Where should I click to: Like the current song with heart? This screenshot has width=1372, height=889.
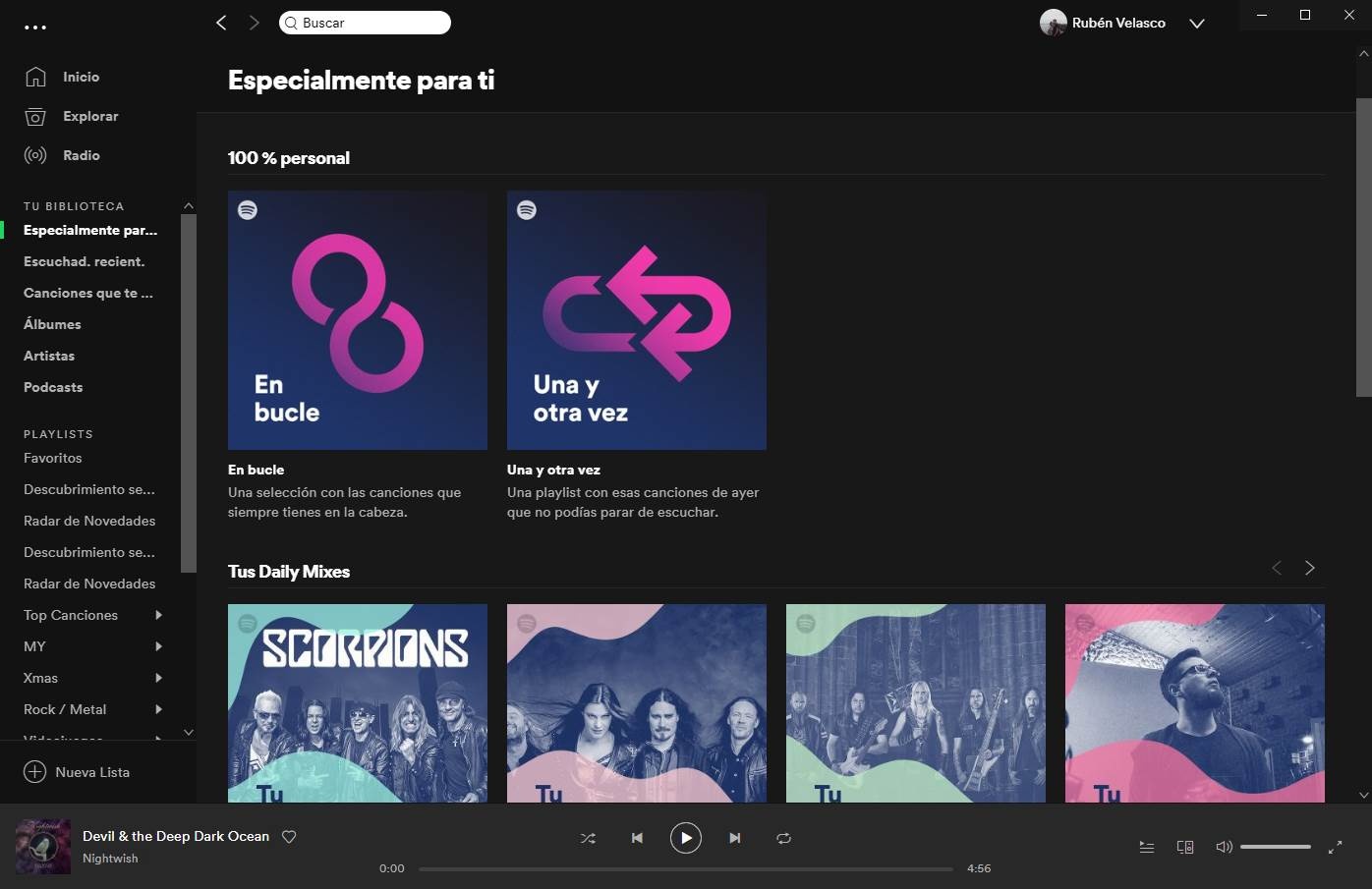pos(289,837)
